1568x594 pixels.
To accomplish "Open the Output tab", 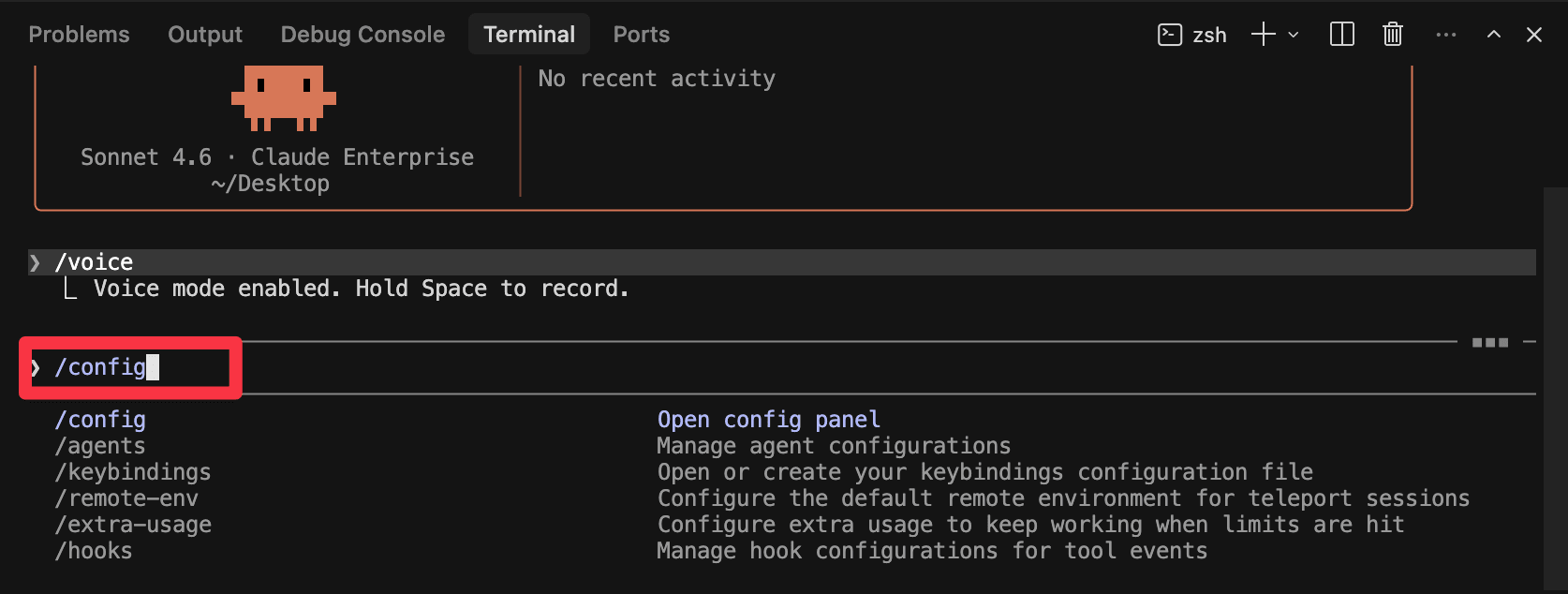I will point(204,35).
